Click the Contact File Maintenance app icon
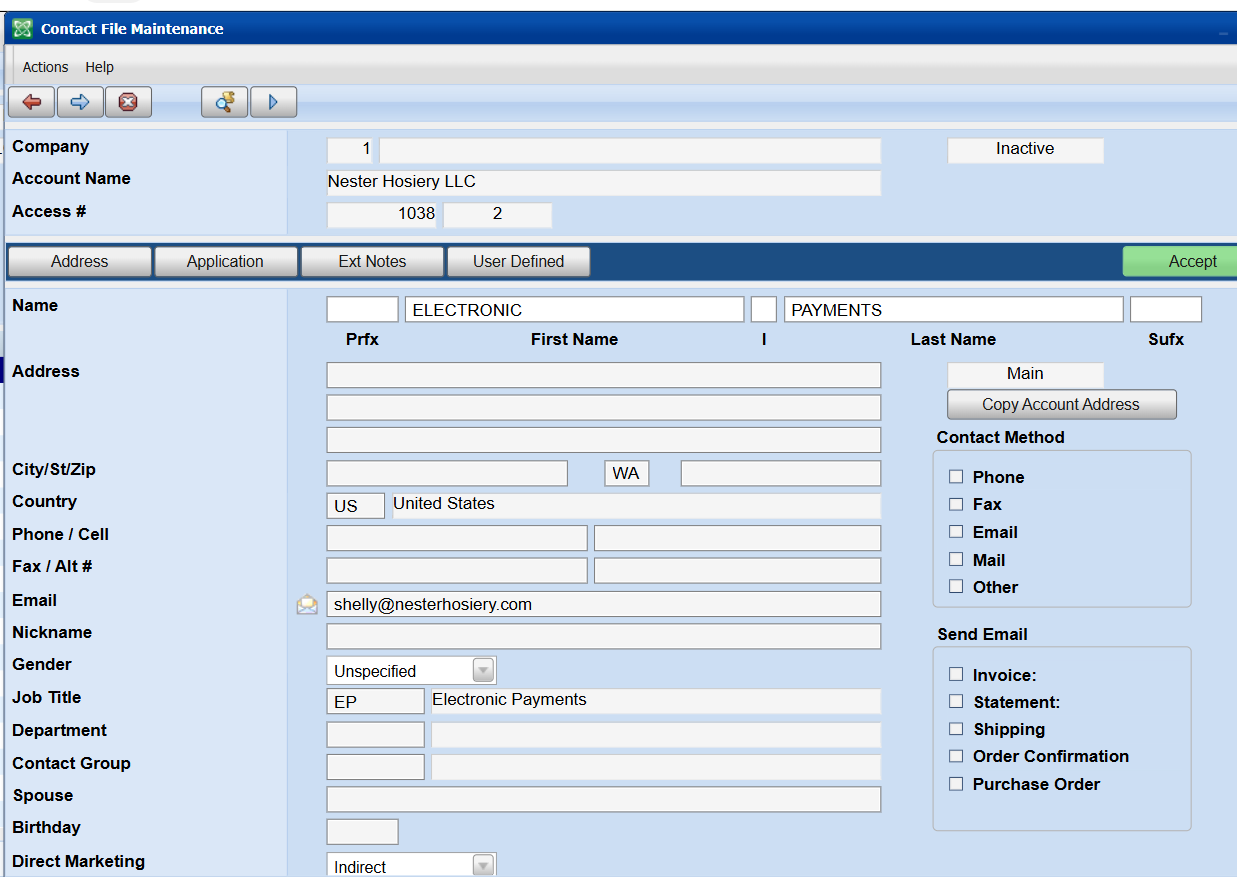 pyautogui.click(x=22, y=29)
